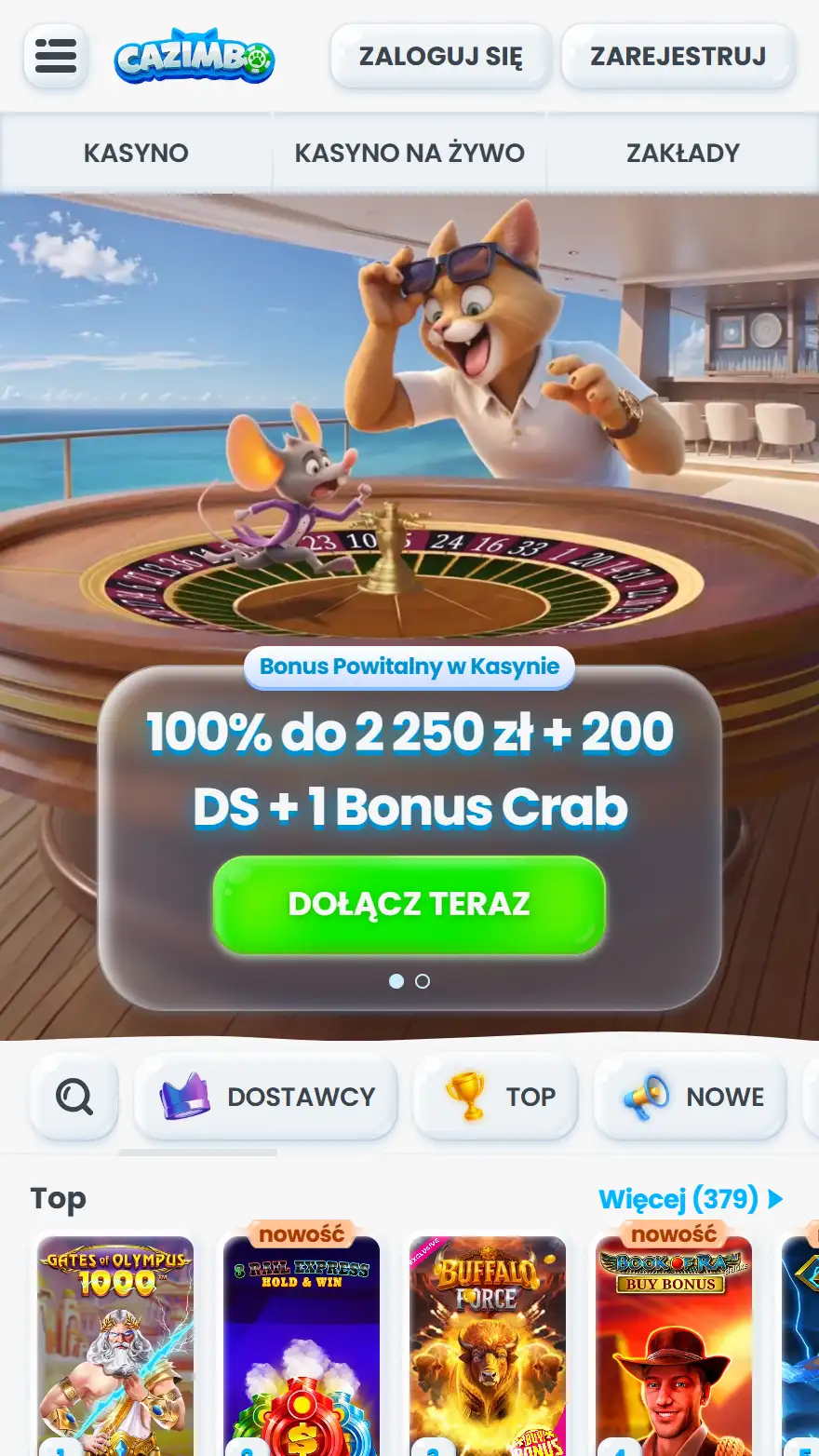
Task: Open the Więcej (379) link
Action: pyautogui.click(x=678, y=1199)
